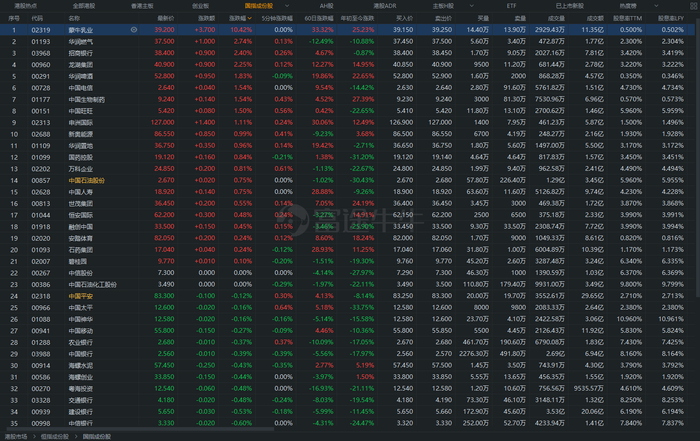Expand the dropdown arrow beside 热度榜 tab
The height and width of the screenshot is (441, 700).
coord(656,6)
